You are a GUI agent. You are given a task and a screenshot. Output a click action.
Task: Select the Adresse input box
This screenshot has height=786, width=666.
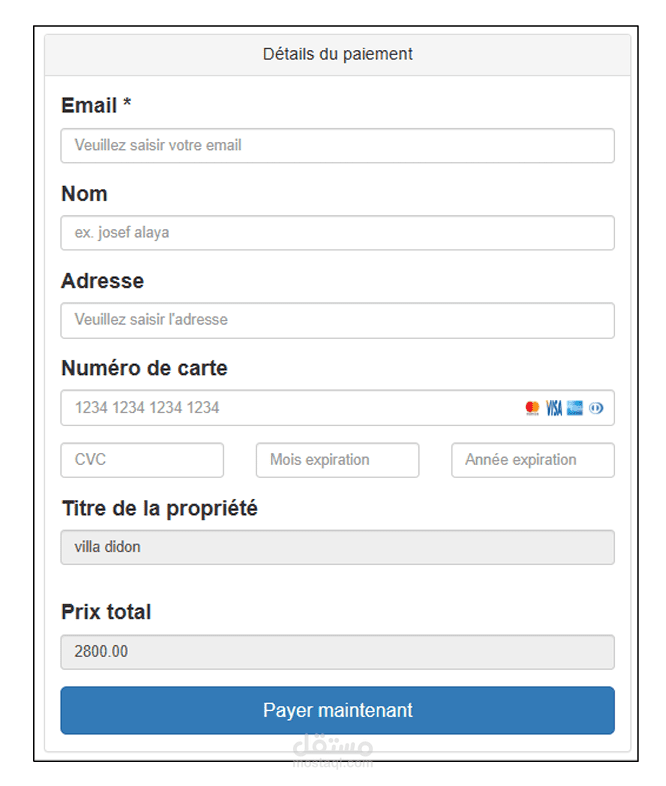point(337,320)
